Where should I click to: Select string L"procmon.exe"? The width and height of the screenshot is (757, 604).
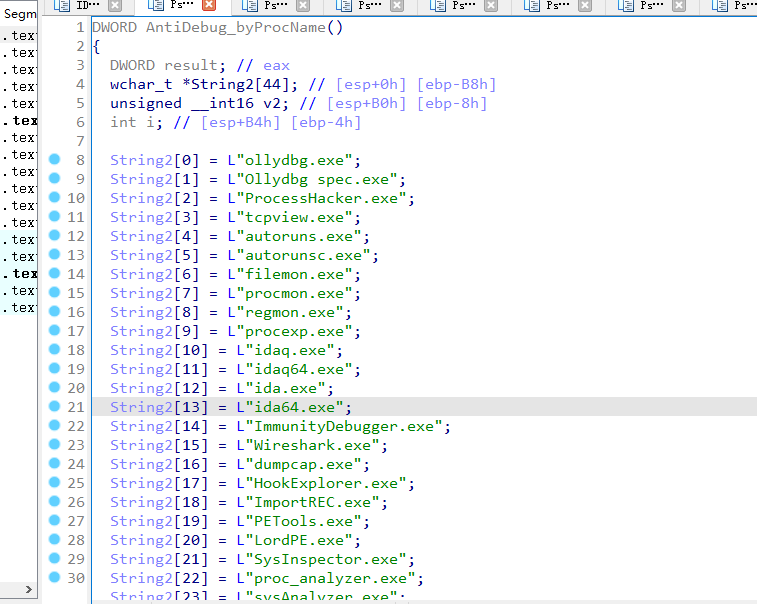click(289, 293)
